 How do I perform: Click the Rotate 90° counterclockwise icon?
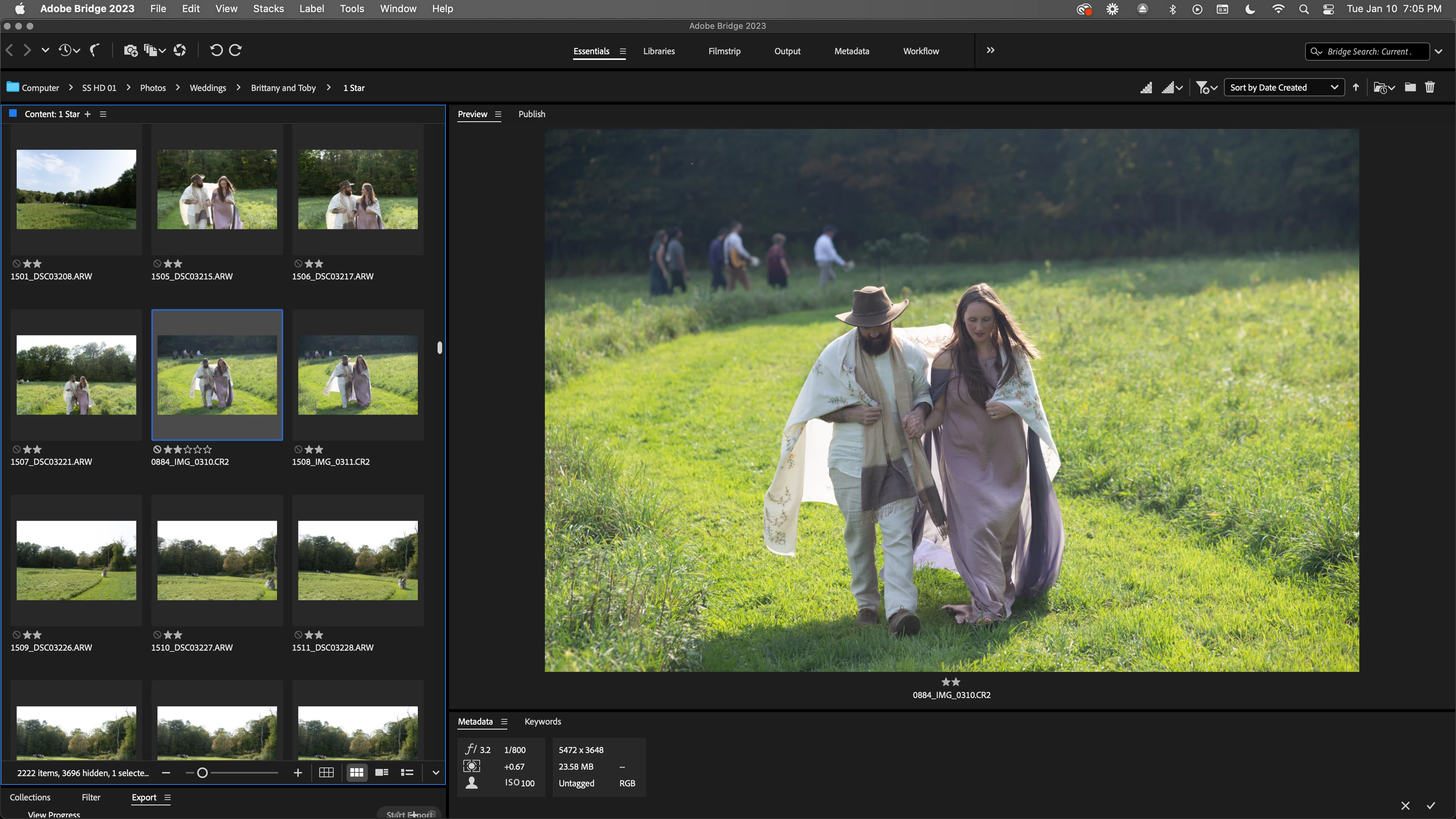pos(216,50)
